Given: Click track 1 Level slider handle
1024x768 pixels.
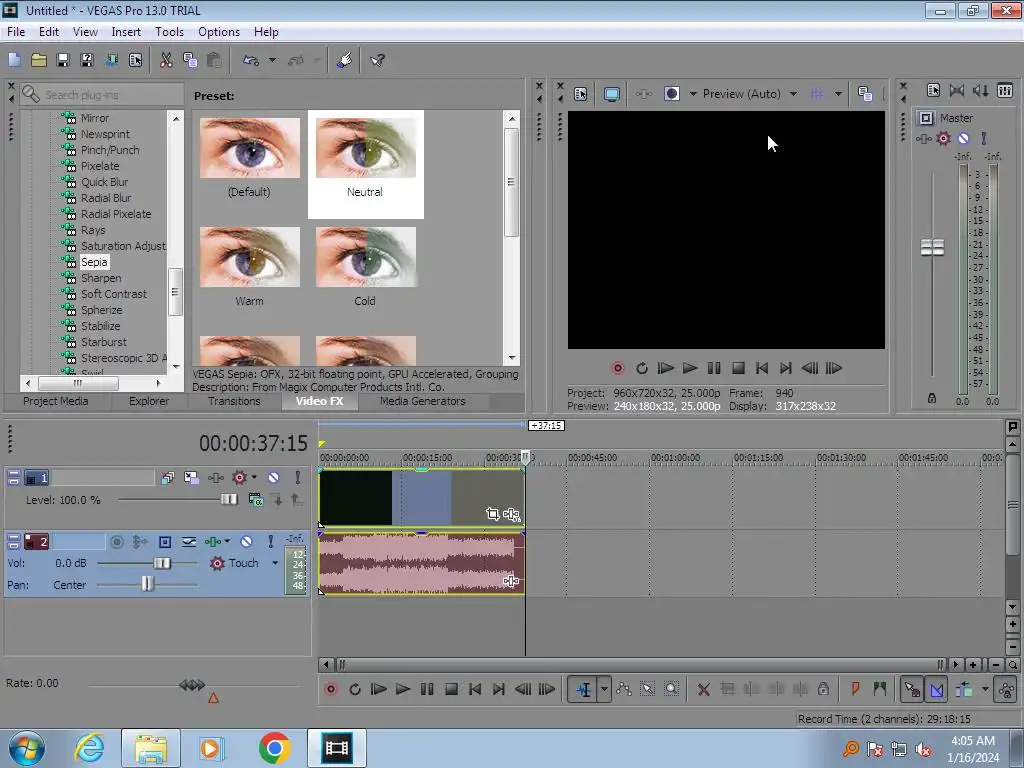Looking at the screenshot, I should [229, 500].
